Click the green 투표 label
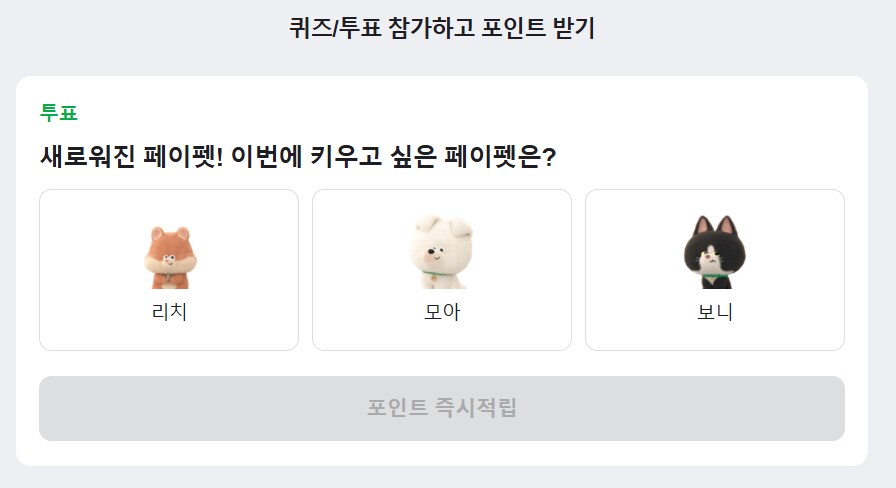The height and width of the screenshot is (488, 896). (x=59, y=113)
